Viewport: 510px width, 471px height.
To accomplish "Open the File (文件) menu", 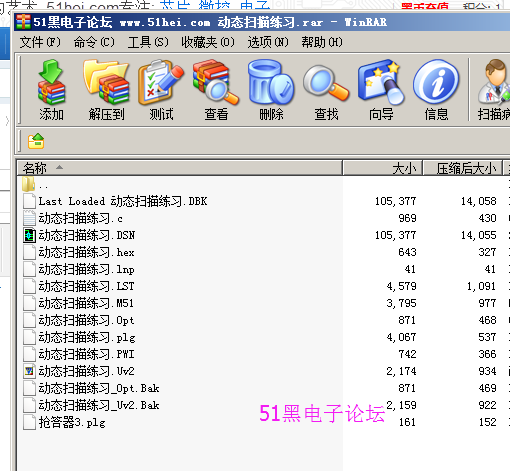I will [40, 42].
